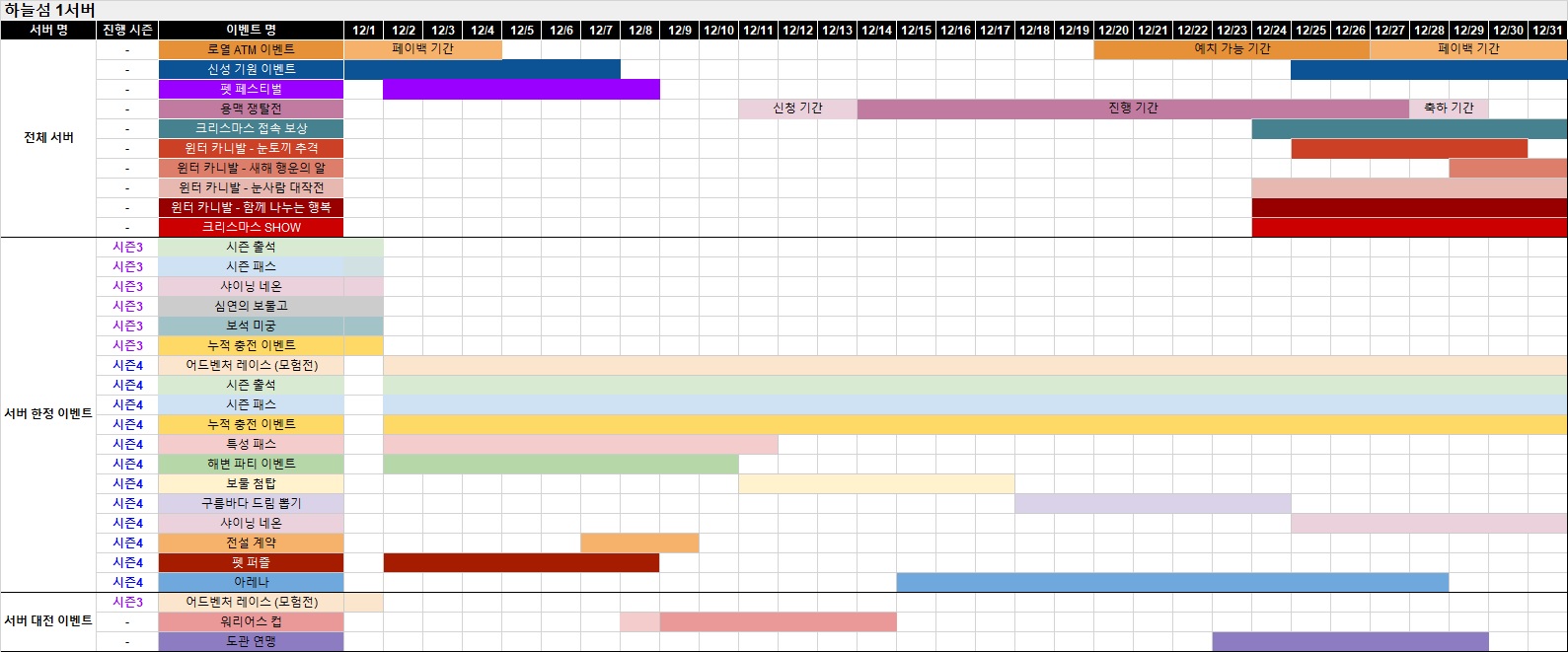The image size is (1568, 652).
Task: Click the purple 펫 페스티벌 event name cell
Action: click(251, 89)
